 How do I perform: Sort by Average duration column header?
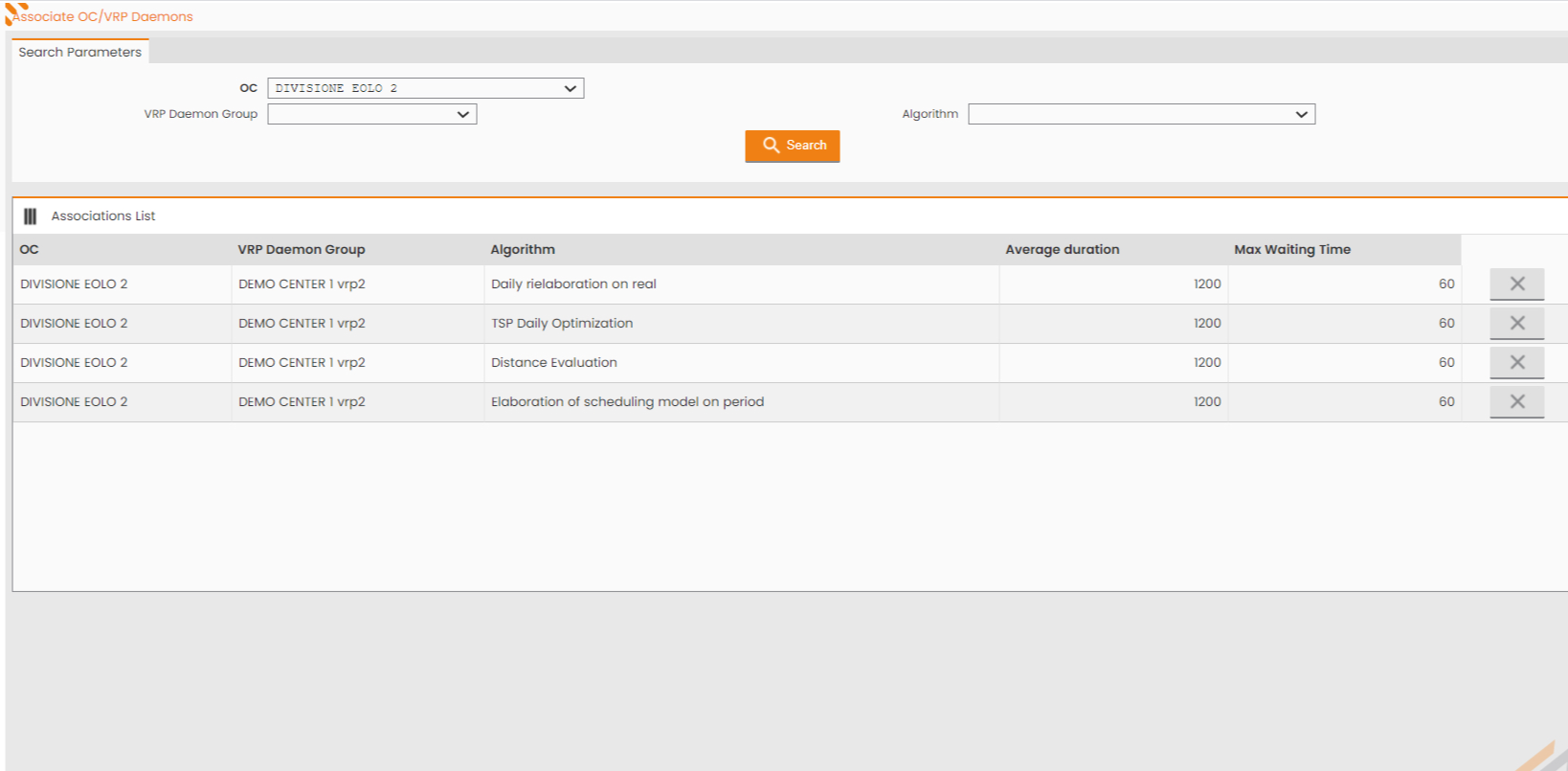1114,249
